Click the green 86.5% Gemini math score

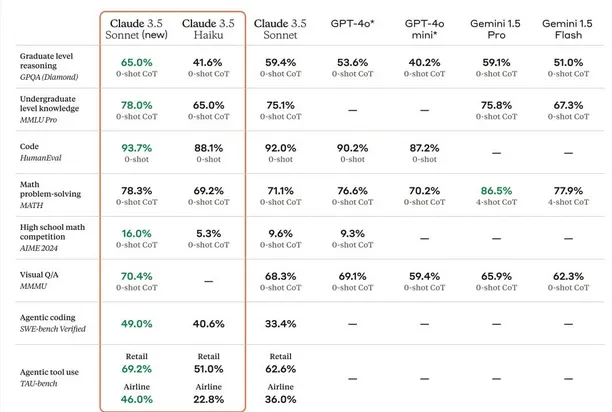(499, 188)
